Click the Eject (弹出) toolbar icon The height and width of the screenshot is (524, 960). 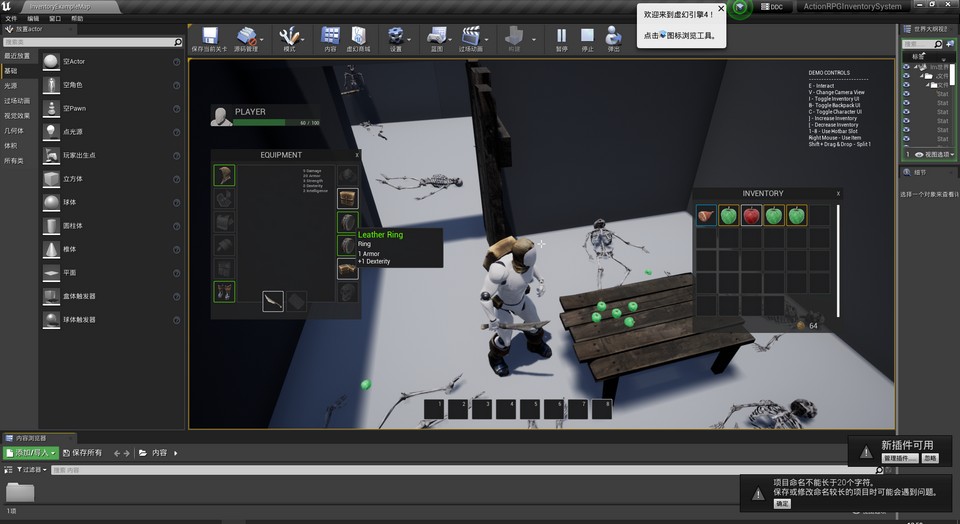pos(613,38)
